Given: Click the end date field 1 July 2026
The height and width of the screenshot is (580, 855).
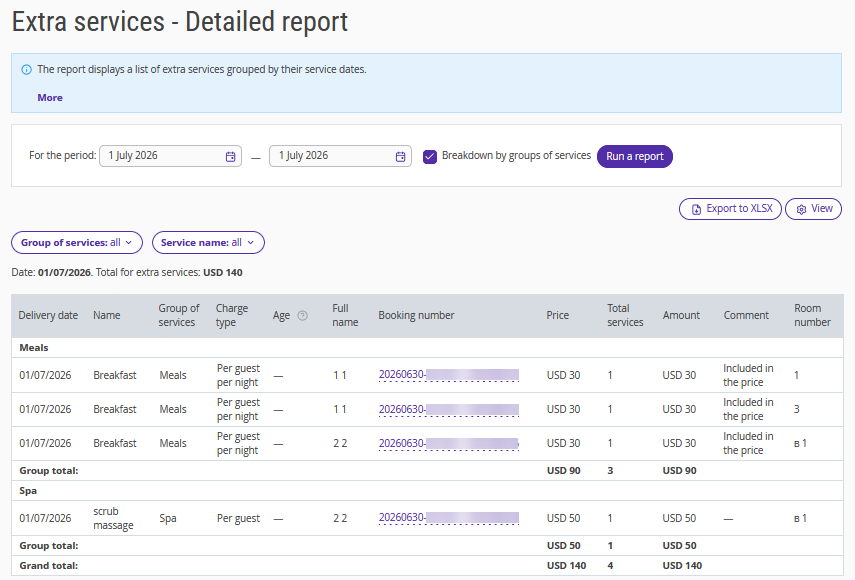Looking at the screenshot, I should [340, 156].
